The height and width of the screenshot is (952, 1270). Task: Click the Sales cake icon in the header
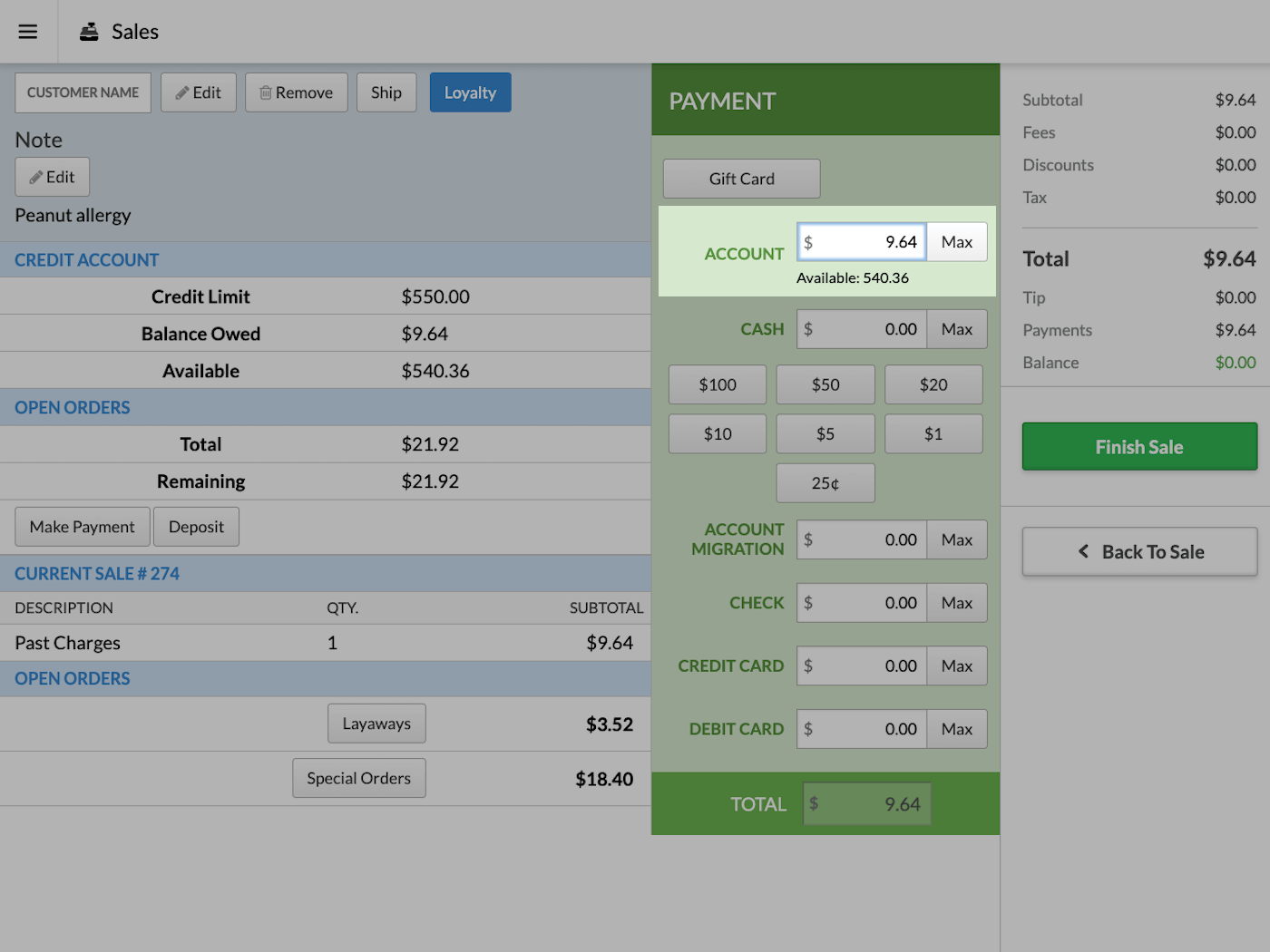(x=89, y=31)
